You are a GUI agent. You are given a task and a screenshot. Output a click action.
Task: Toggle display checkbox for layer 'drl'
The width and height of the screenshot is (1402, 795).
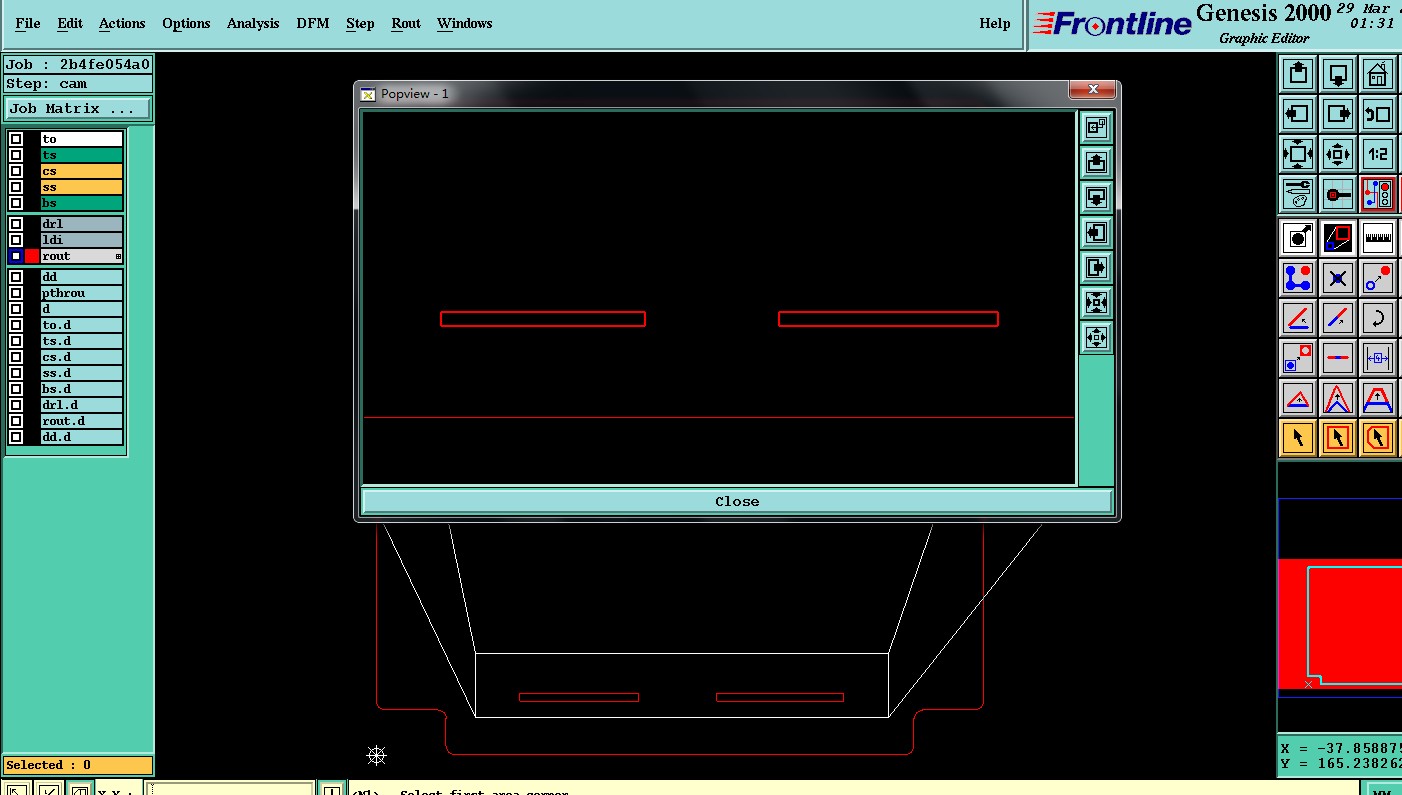pyautogui.click(x=16, y=224)
